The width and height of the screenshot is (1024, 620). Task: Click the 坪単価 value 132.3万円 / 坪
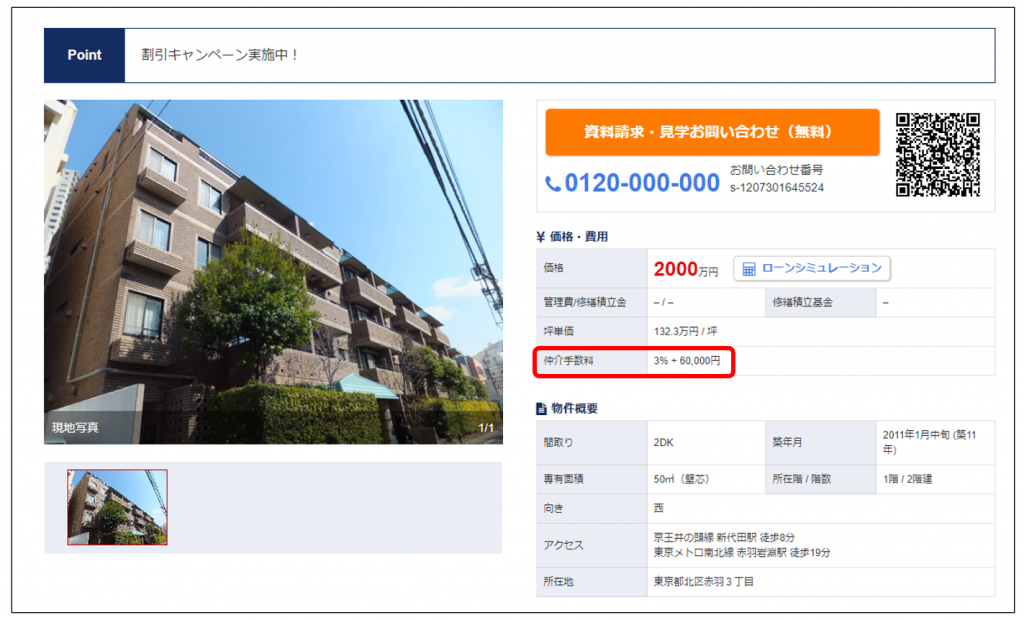[x=685, y=331]
